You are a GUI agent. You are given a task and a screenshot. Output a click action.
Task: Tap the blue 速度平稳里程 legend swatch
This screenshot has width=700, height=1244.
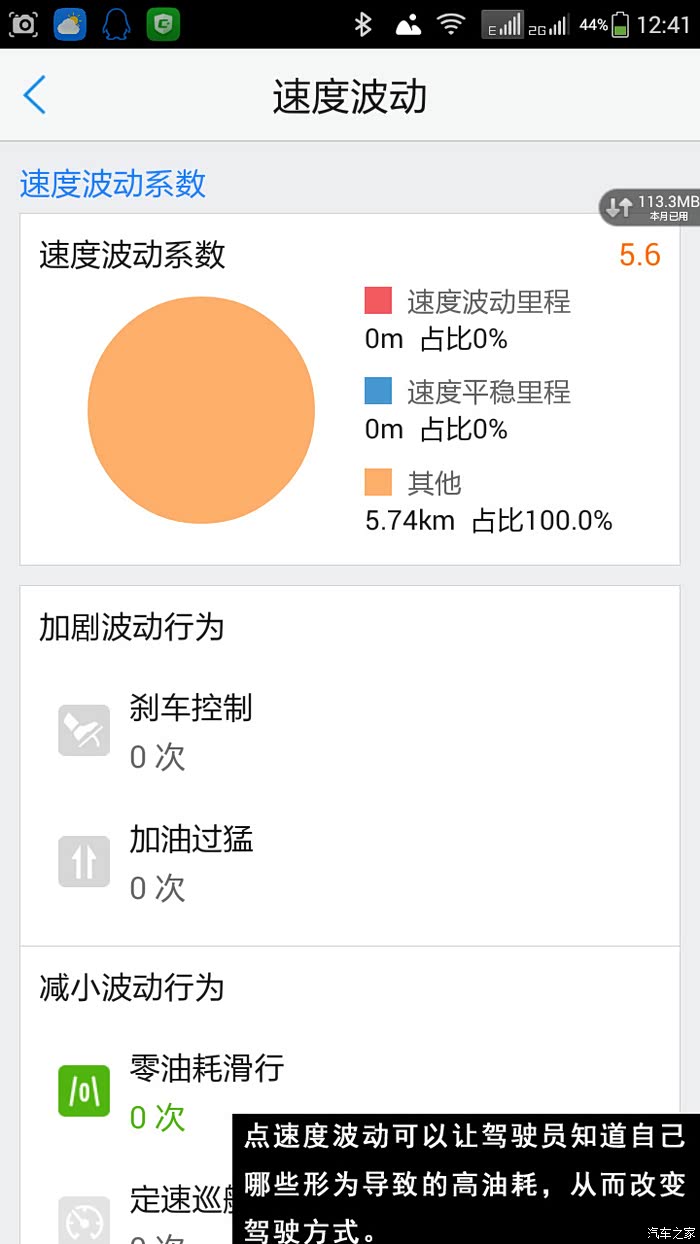pos(378,391)
